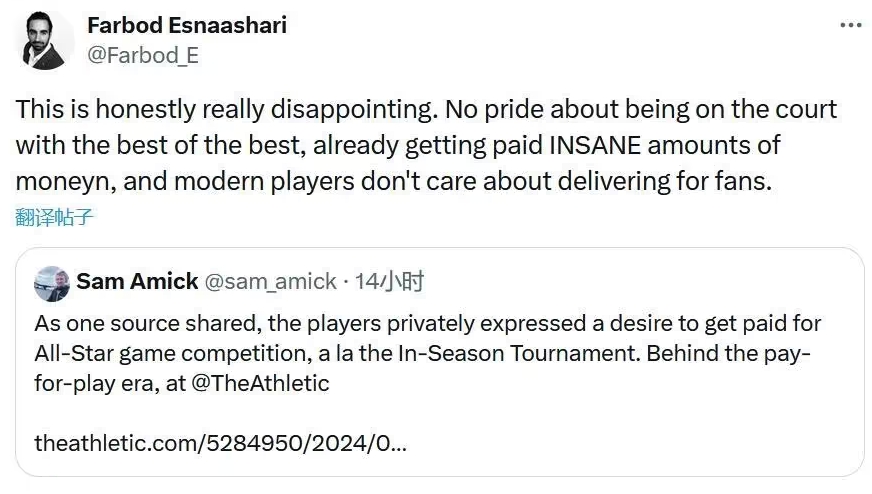Open the more options ellipsis menu

[850, 25]
